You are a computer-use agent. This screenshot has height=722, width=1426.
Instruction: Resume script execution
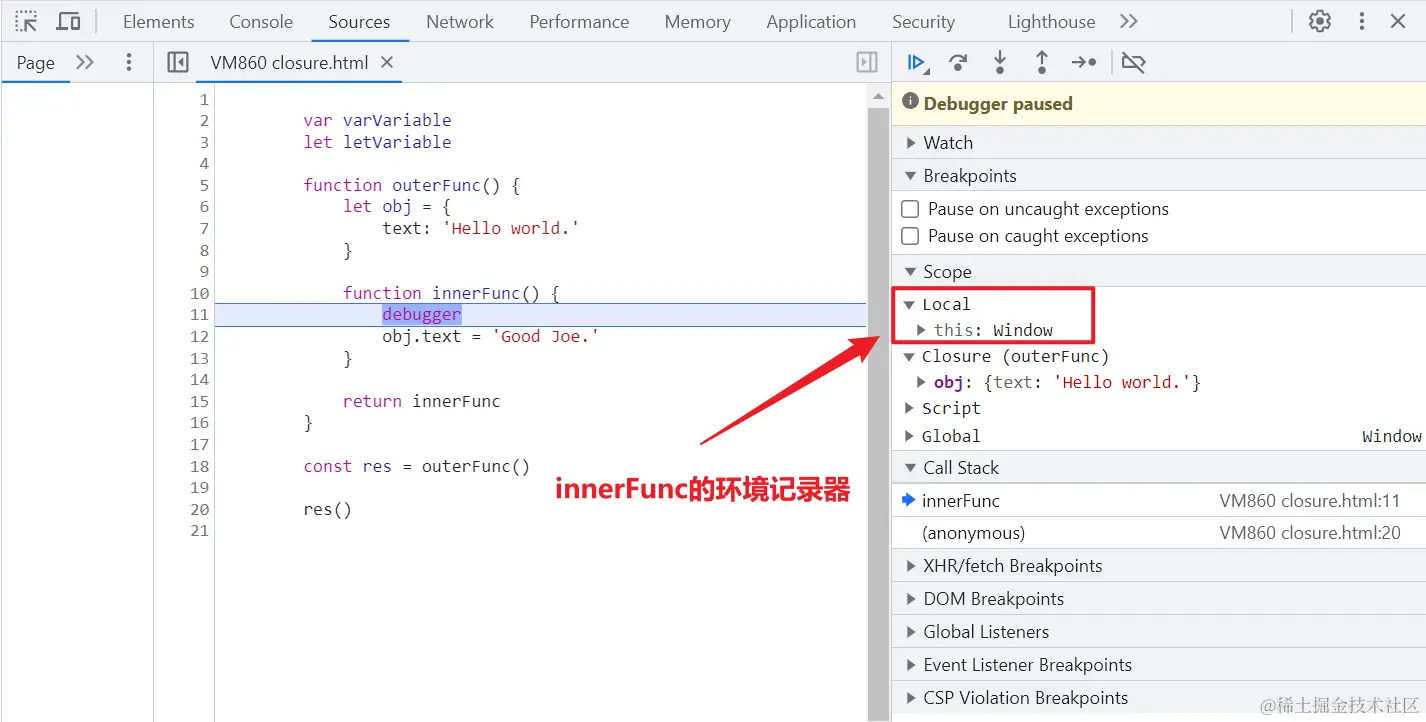(x=916, y=62)
